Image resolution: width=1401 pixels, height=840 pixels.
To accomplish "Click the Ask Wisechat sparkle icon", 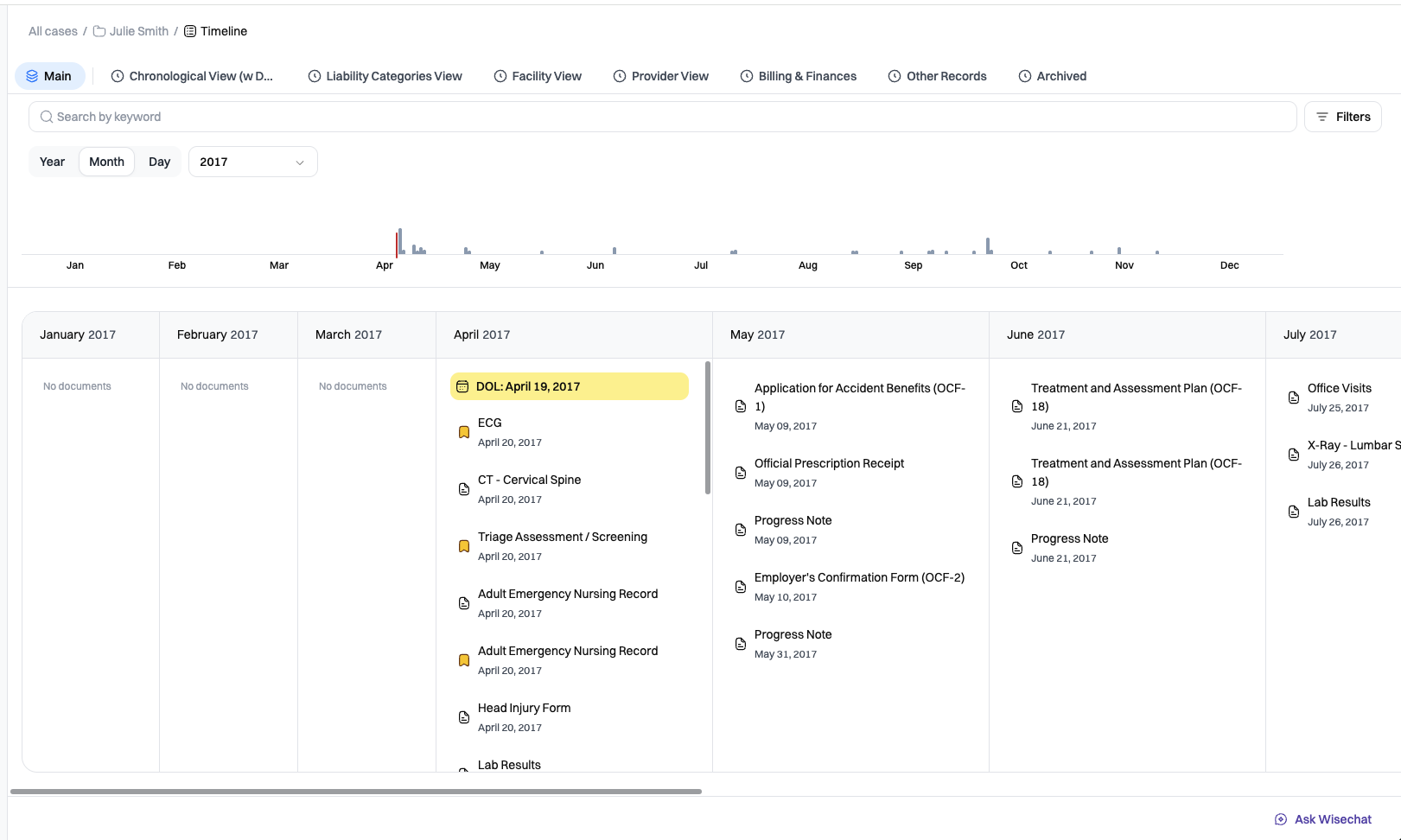I will pyautogui.click(x=1281, y=819).
